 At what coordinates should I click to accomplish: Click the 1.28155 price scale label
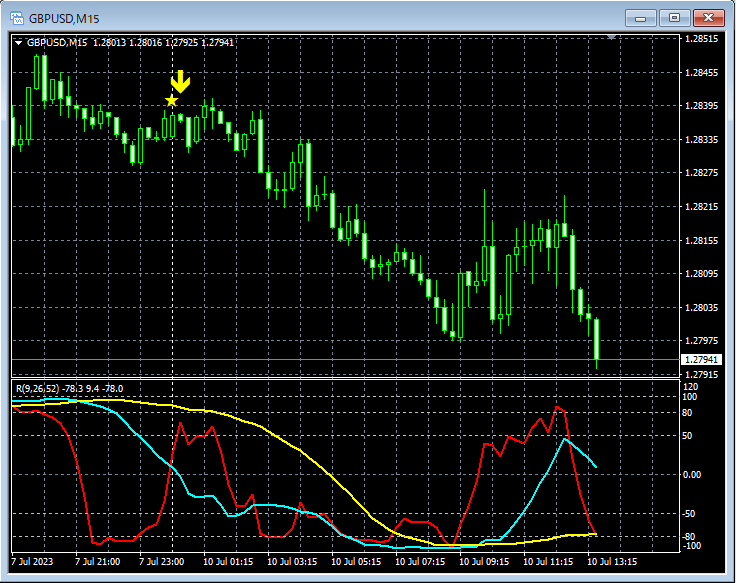click(x=701, y=241)
